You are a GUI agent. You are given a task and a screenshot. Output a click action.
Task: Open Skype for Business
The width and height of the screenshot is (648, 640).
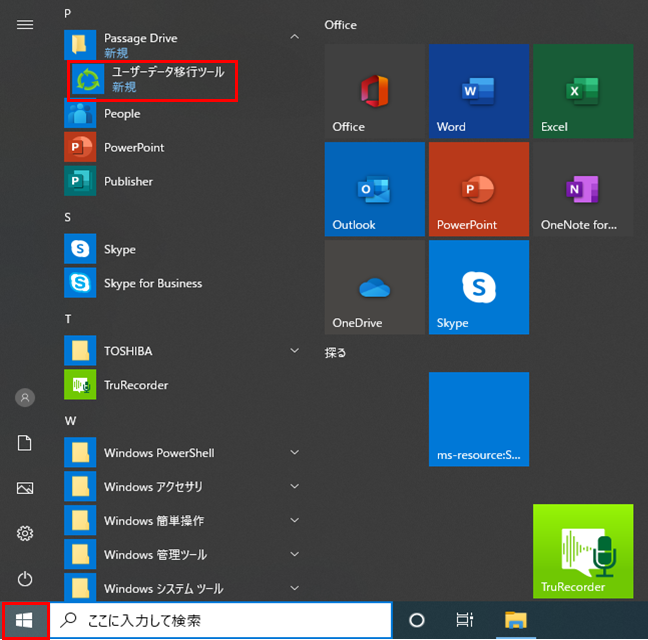coord(182,283)
